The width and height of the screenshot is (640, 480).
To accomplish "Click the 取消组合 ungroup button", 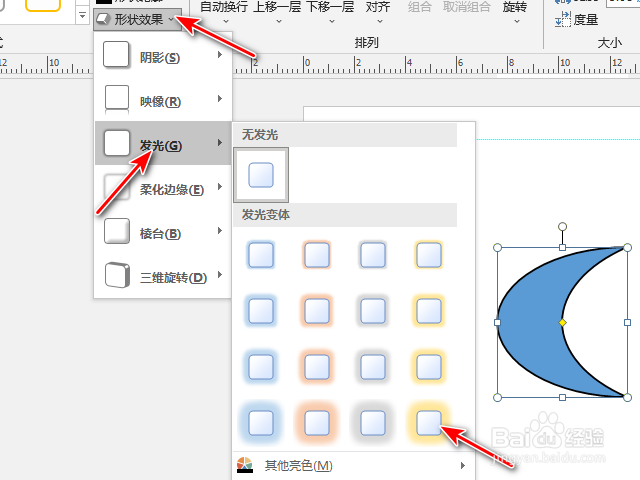I will click(x=467, y=7).
